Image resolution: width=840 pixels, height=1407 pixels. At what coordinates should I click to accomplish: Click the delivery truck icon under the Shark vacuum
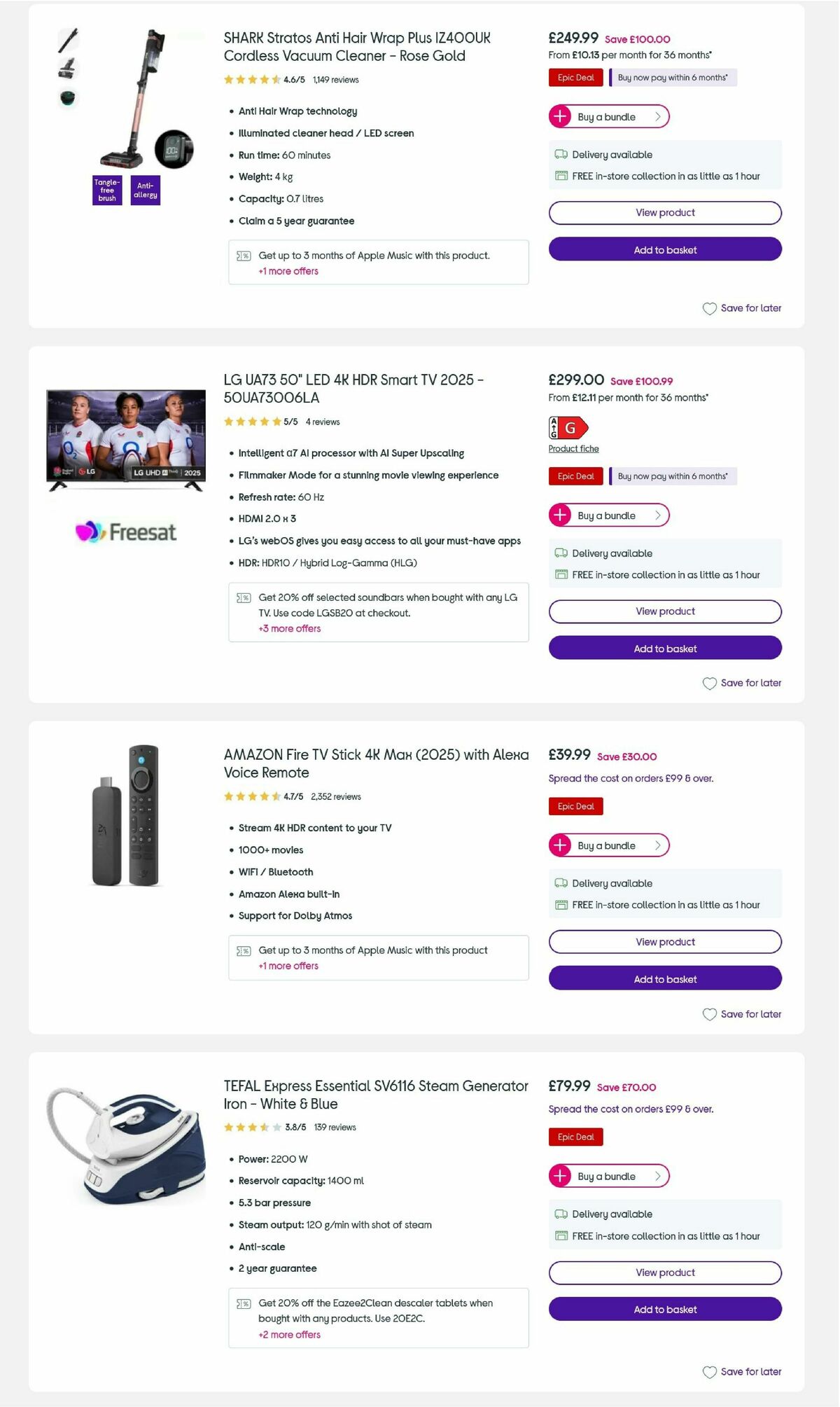tap(560, 154)
